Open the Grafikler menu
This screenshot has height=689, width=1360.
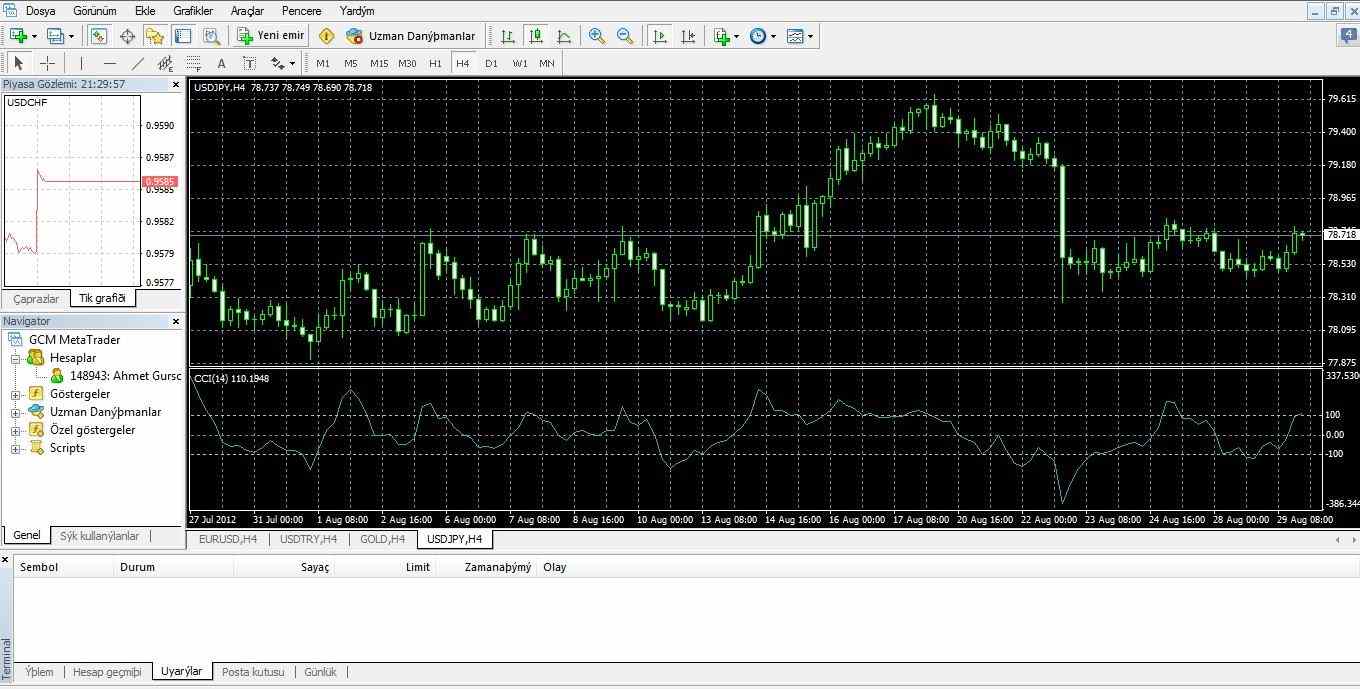click(193, 11)
